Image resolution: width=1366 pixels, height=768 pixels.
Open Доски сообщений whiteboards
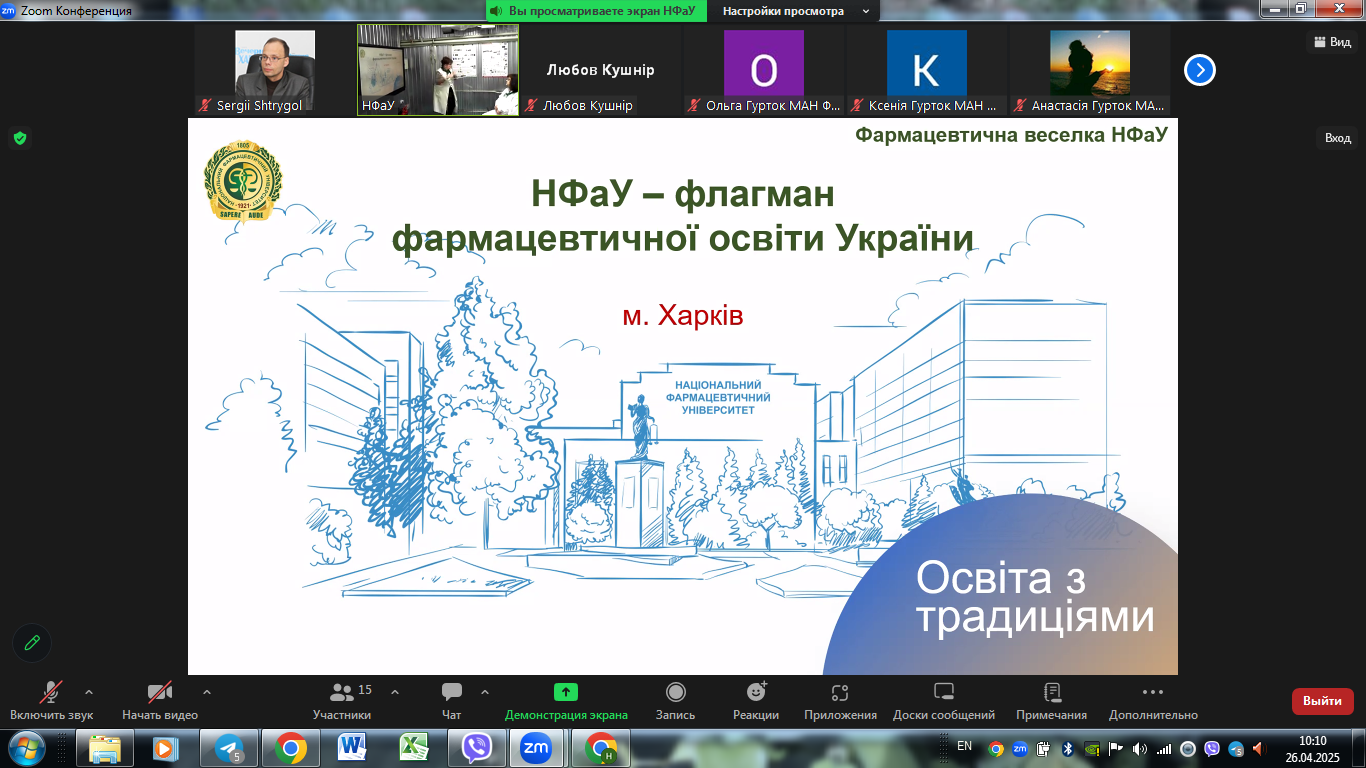[944, 701]
